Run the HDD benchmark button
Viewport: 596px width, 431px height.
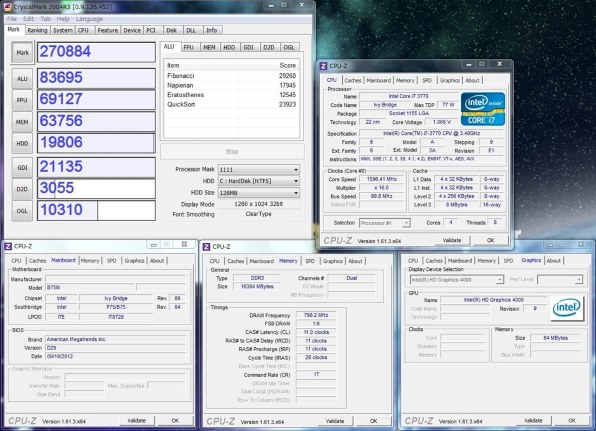tap(22, 143)
